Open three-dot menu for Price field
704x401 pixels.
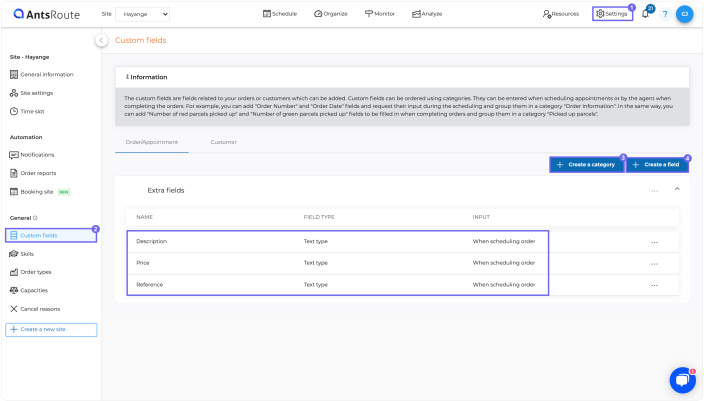(x=654, y=263)
